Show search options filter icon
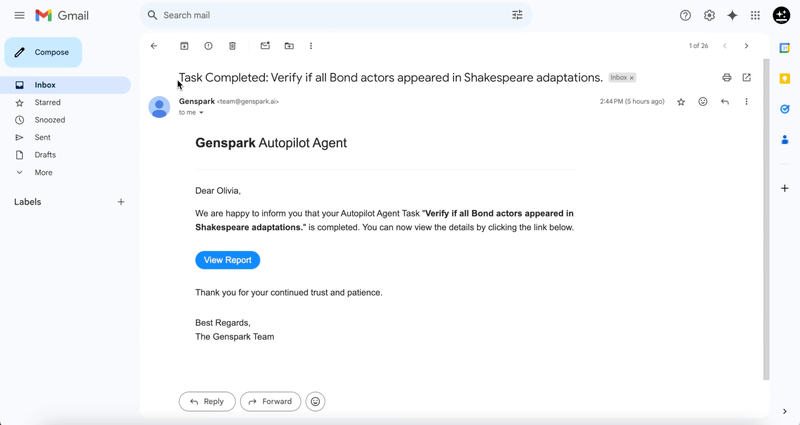The image size is (800, 425). click(517, 15)
